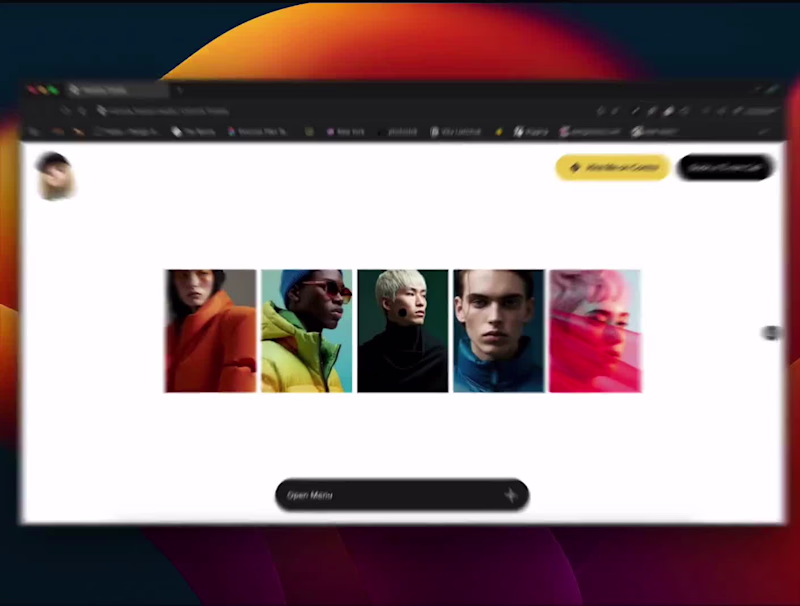
Task: Expand the overflow bookmarks chevron
Action: 766,131
